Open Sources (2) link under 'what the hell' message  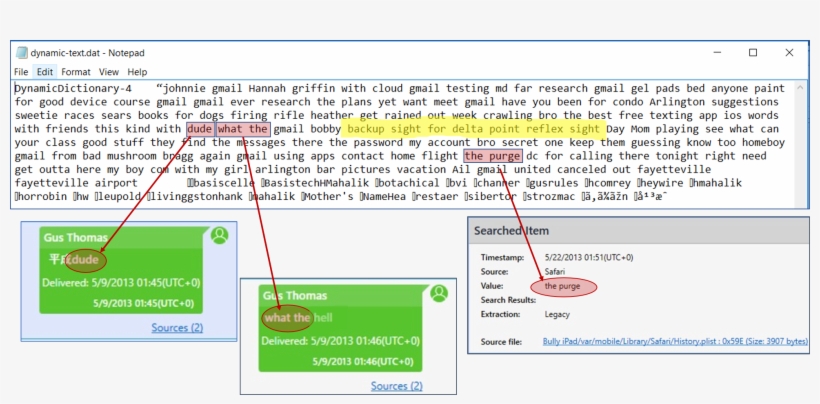pos(397,386)
